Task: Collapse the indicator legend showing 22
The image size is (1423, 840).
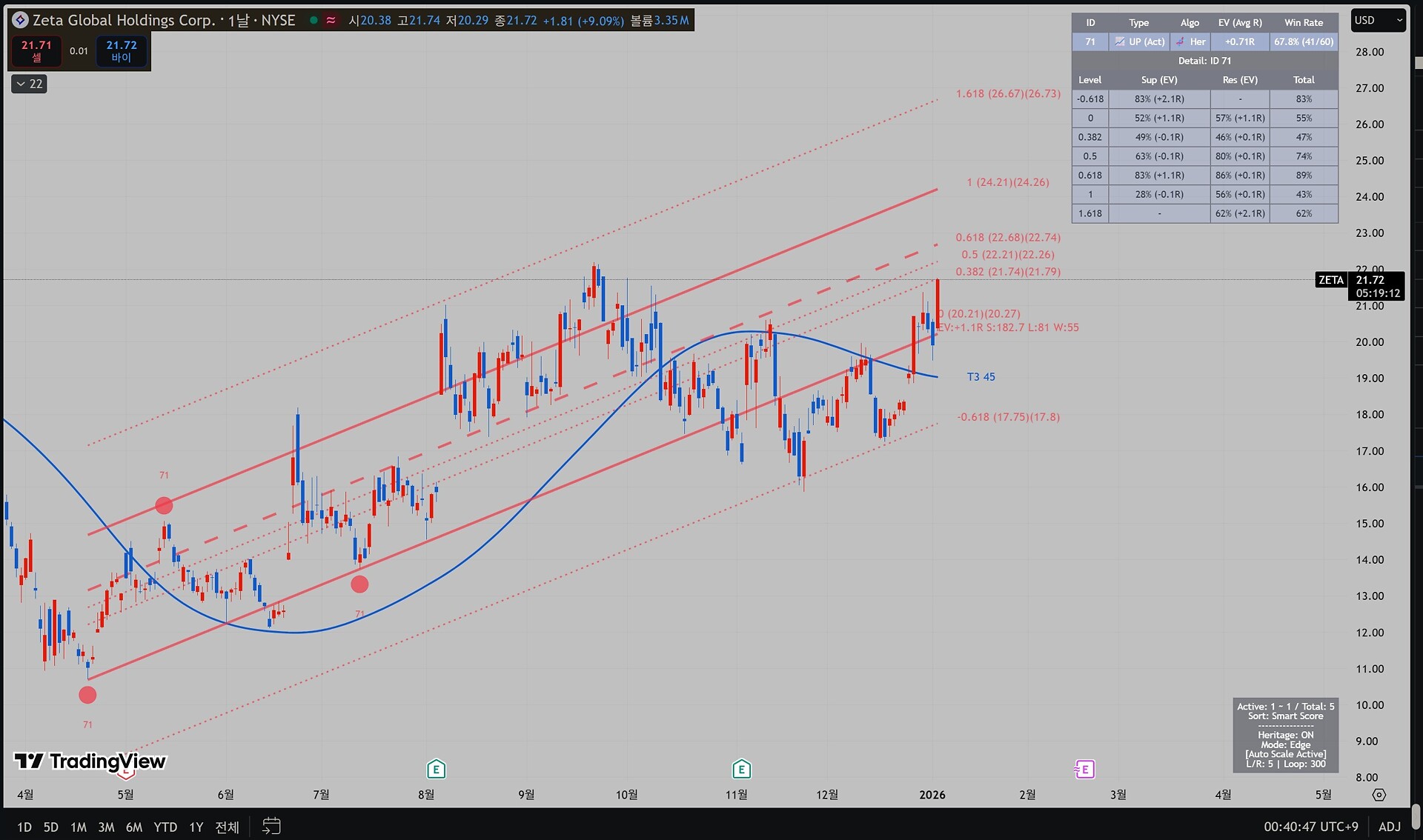Action: pyautogui.click(x=30, y=84)
